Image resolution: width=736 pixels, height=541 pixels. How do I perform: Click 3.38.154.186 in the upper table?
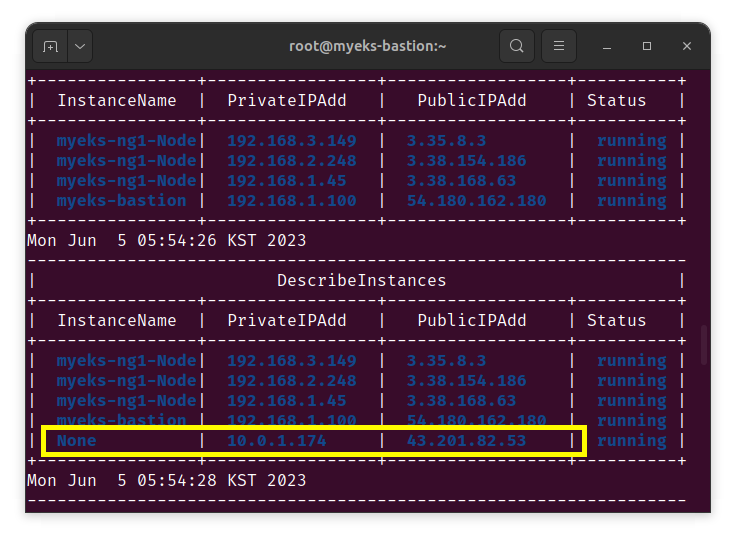(x=466, y=161)
